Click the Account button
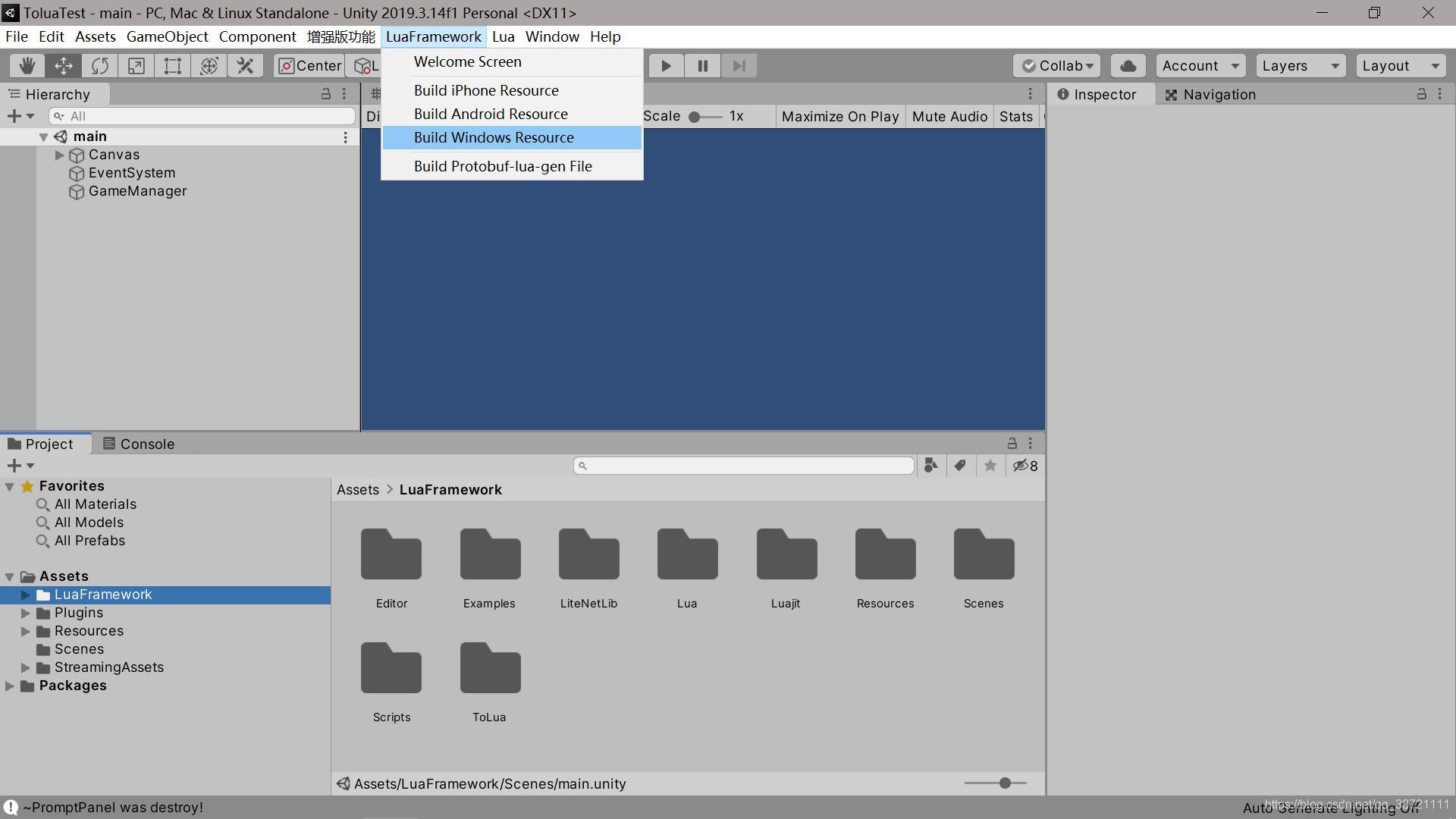1456x819 pixels. pyautogui.click(x=1200, y=65)
